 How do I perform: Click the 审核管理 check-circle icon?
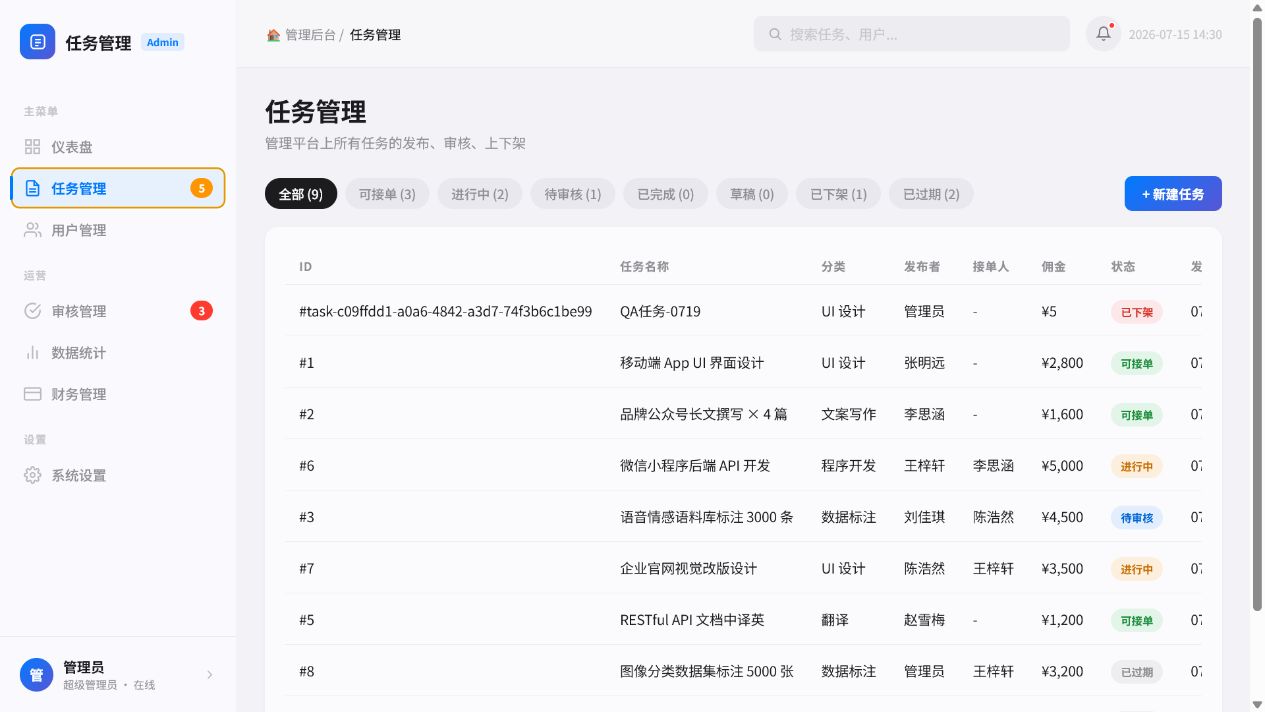[33, 311]
